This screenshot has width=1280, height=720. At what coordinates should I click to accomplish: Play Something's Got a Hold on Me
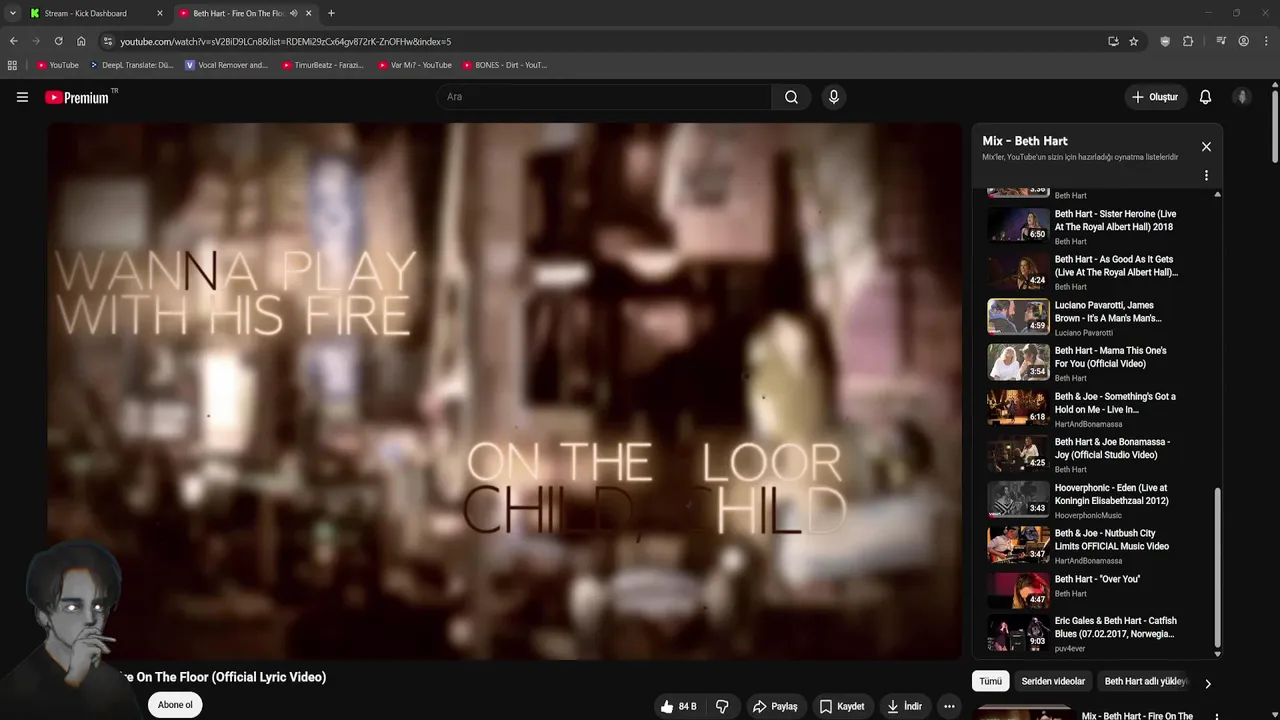(x=1095, y=408)
